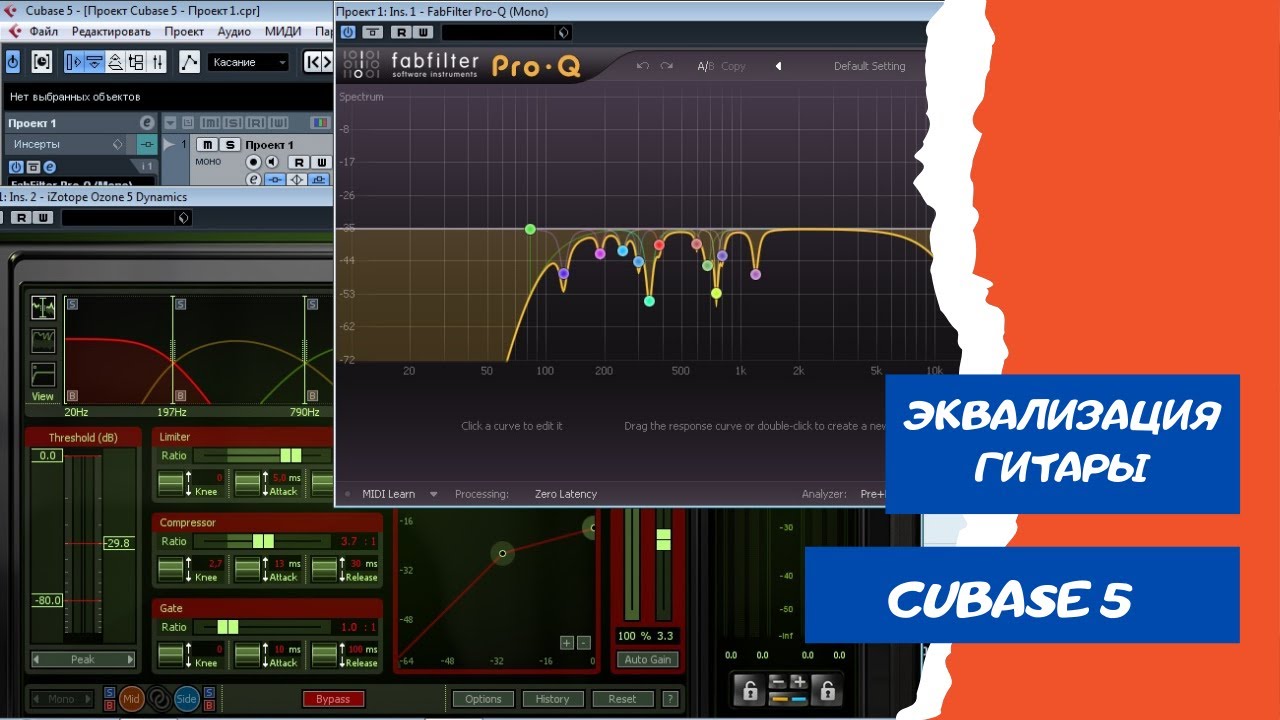
Task: Toggle Show Inspector in Cubase toolbar
Action: 73,62
